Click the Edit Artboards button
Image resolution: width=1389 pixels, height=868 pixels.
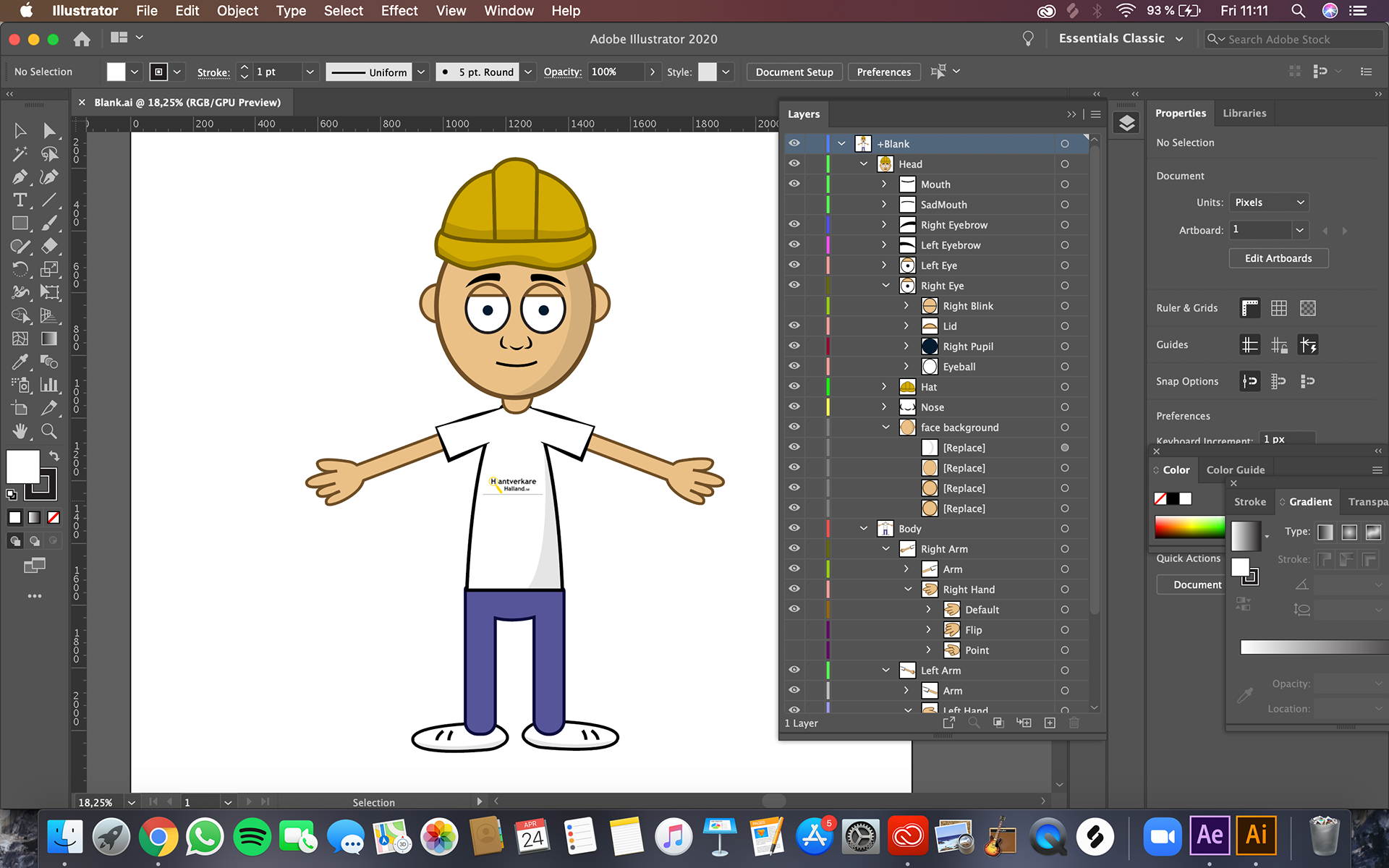point(1278,258)
